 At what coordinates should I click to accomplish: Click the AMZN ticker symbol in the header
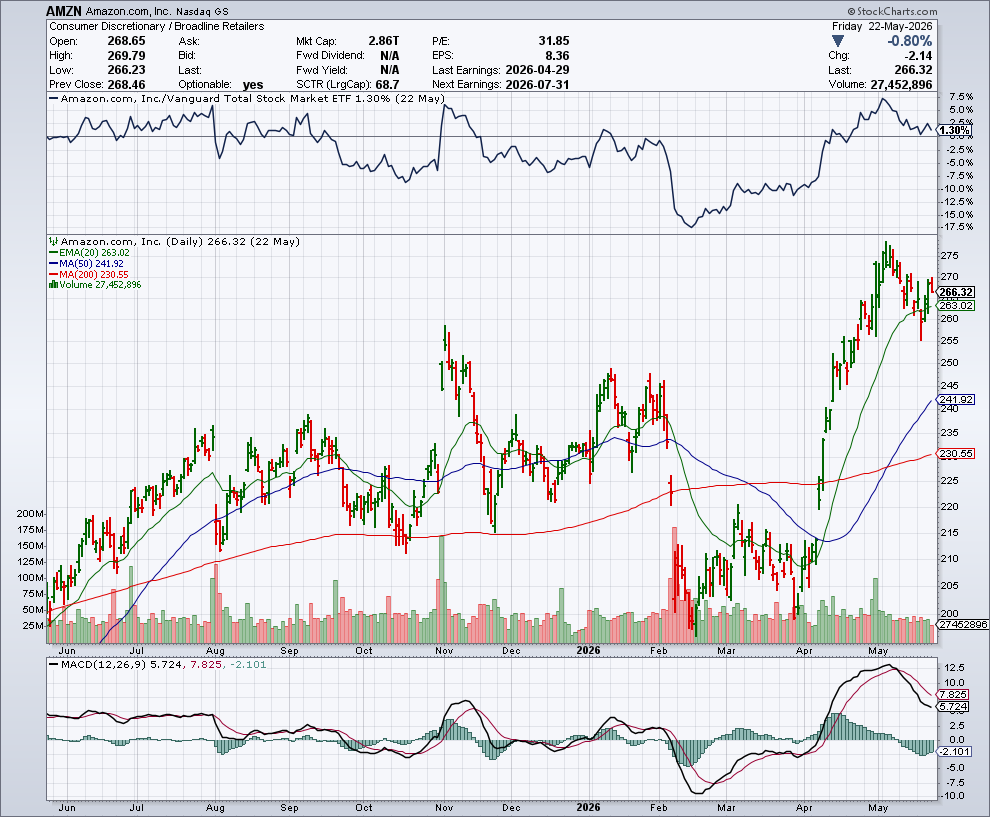click(64, 11)
